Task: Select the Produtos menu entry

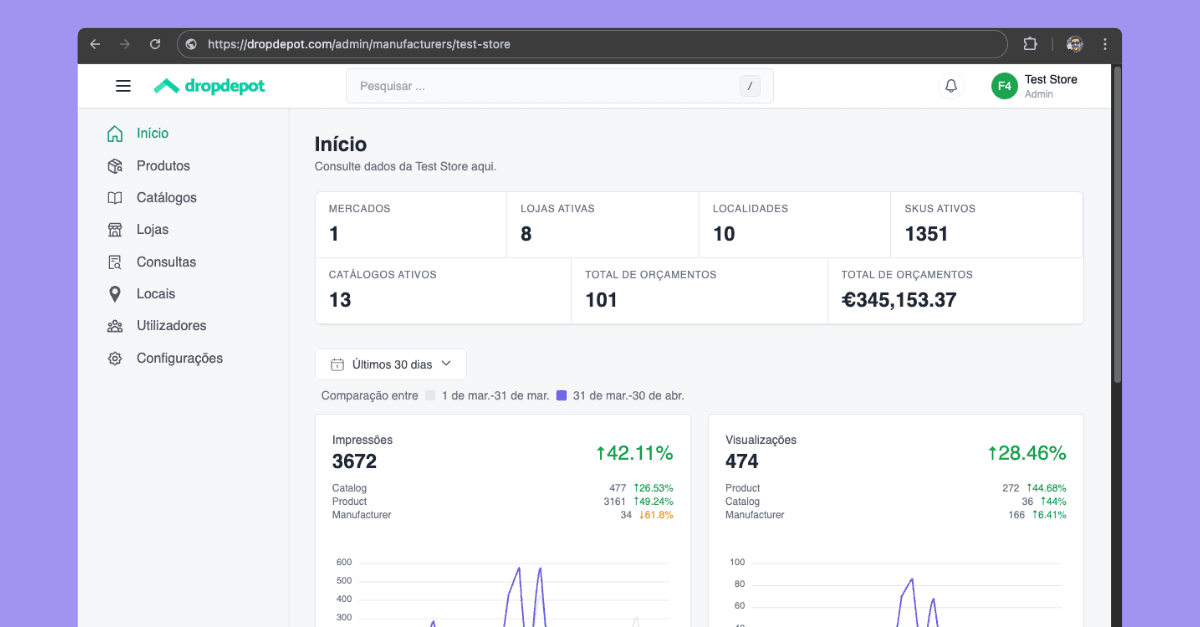Action: [x=163, y=165]
